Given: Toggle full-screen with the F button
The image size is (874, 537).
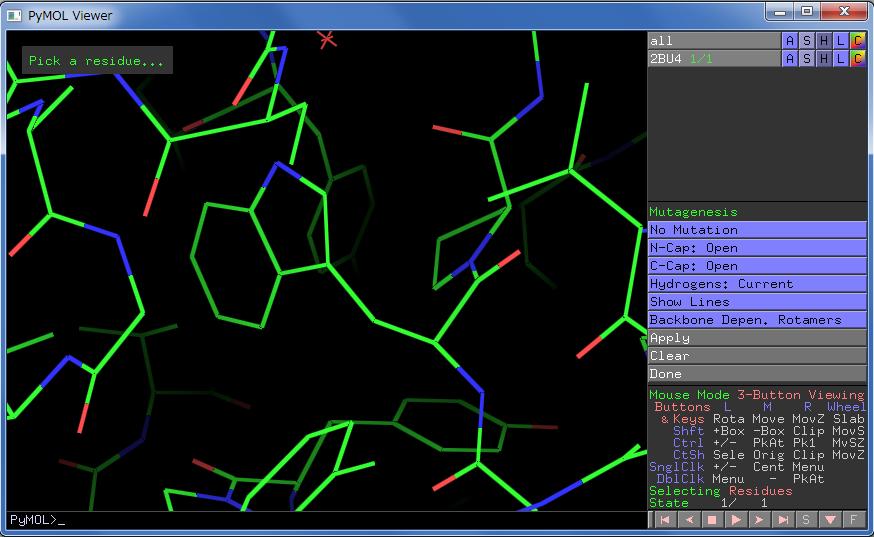Looking at the screenshot, I should pyautogui.click(x=853, y=520).
